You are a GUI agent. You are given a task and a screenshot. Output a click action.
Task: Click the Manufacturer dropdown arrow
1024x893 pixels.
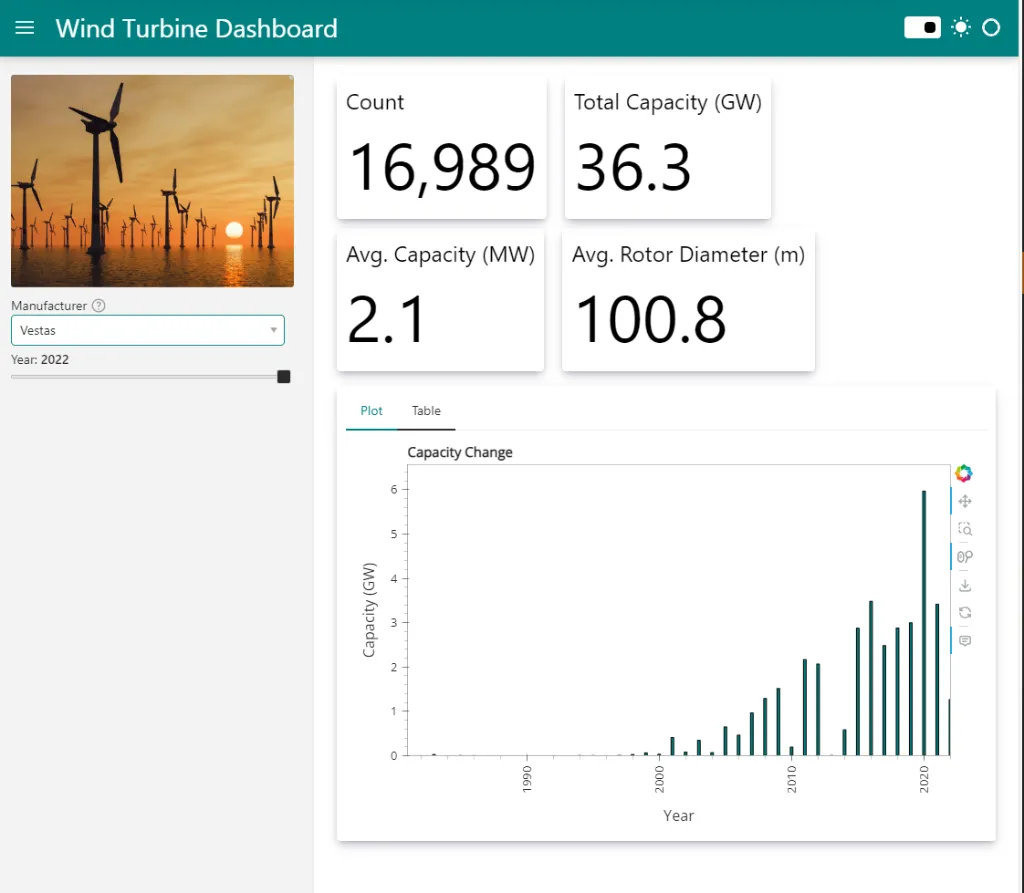tap(273, 330)
